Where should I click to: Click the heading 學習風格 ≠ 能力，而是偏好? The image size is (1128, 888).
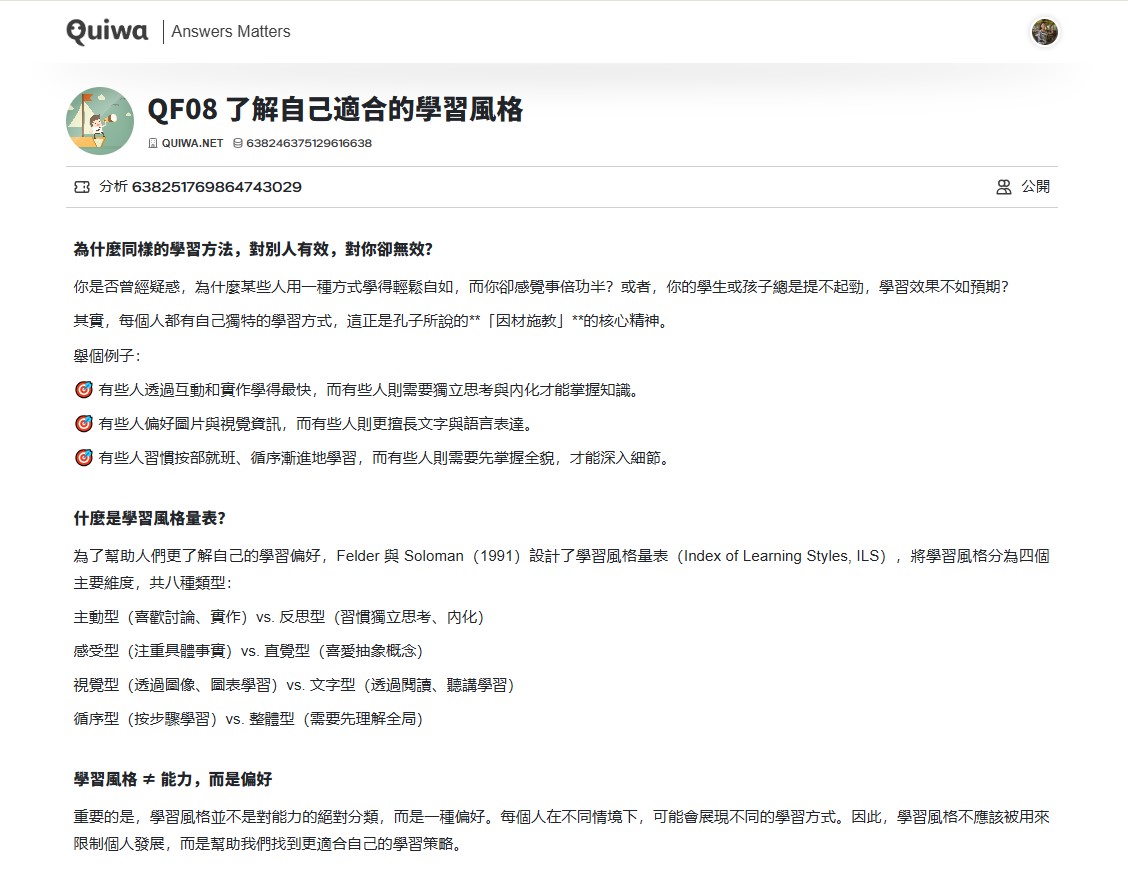click(x=173, y=779)
